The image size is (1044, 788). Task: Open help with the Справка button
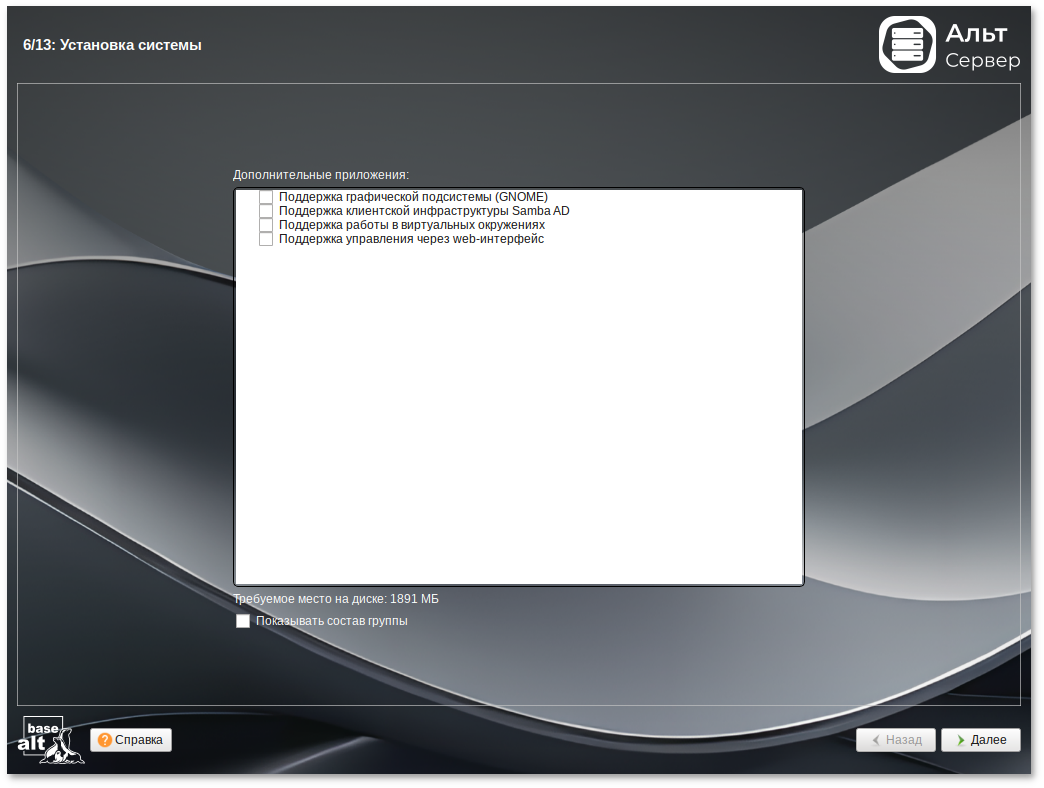[131, 740]
